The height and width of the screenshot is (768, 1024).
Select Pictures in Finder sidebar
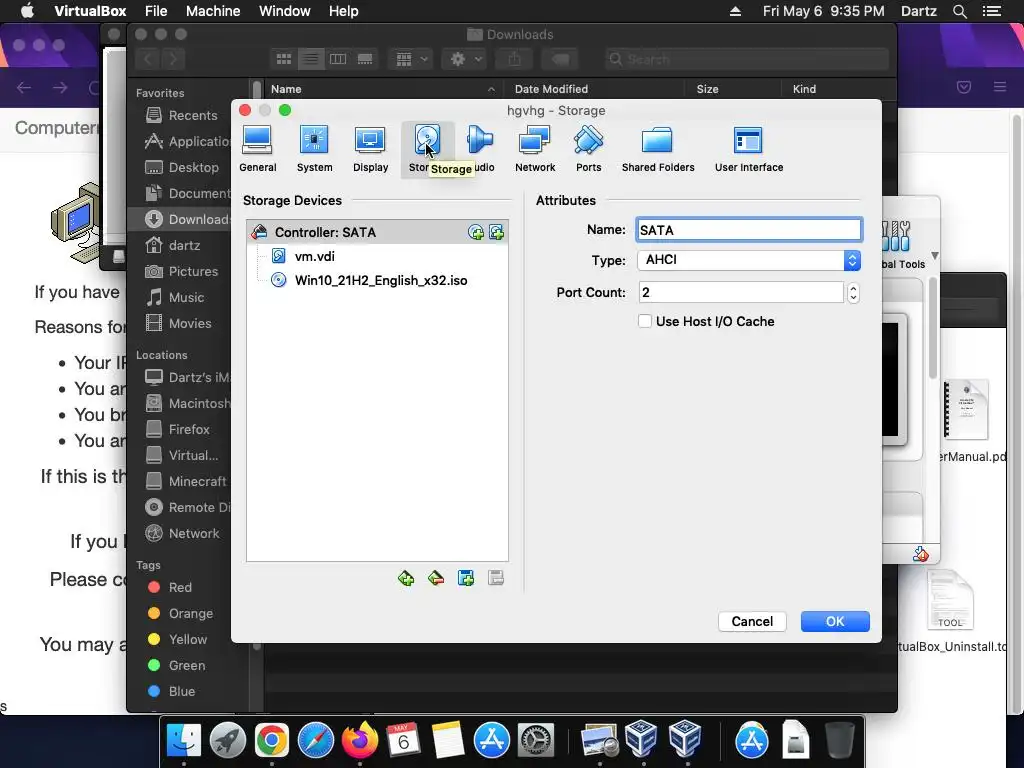click(x=182, y=272)
